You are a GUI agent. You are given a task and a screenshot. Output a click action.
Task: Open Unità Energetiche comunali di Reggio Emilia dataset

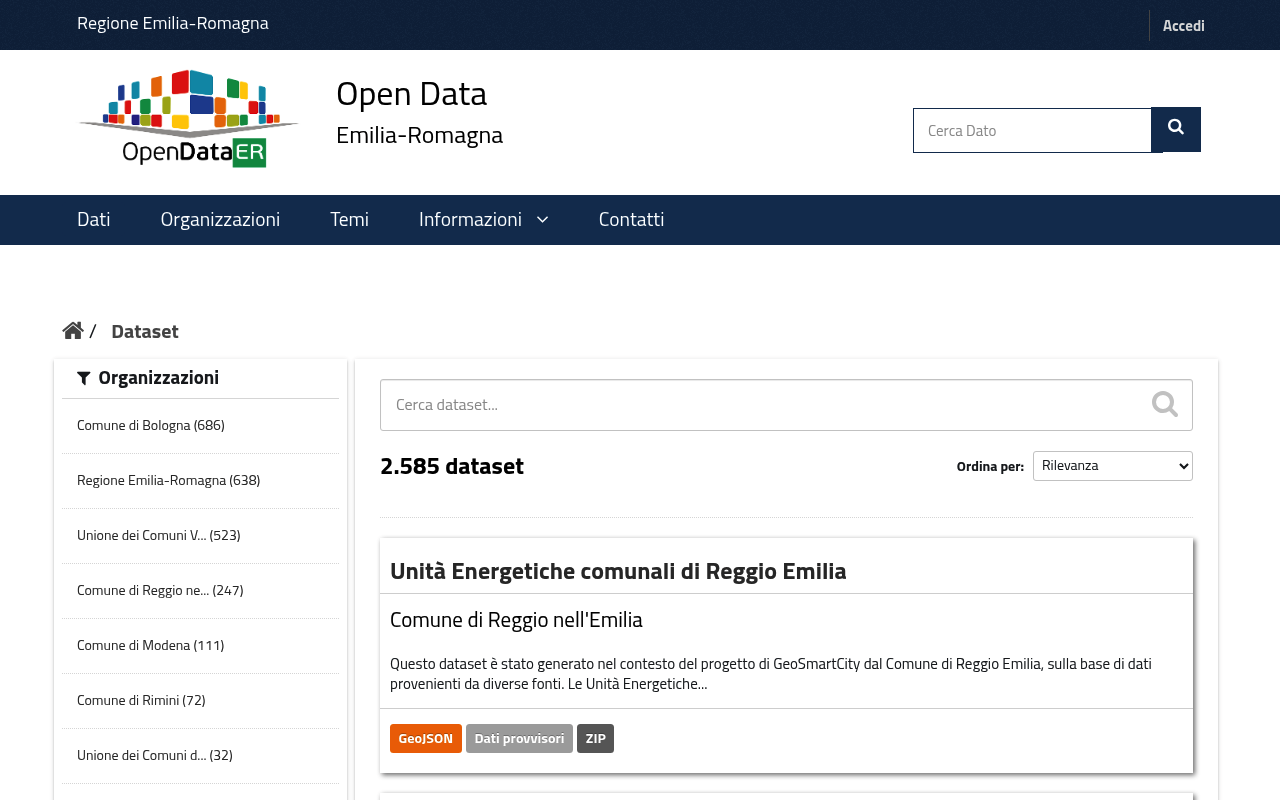[618, 571]
